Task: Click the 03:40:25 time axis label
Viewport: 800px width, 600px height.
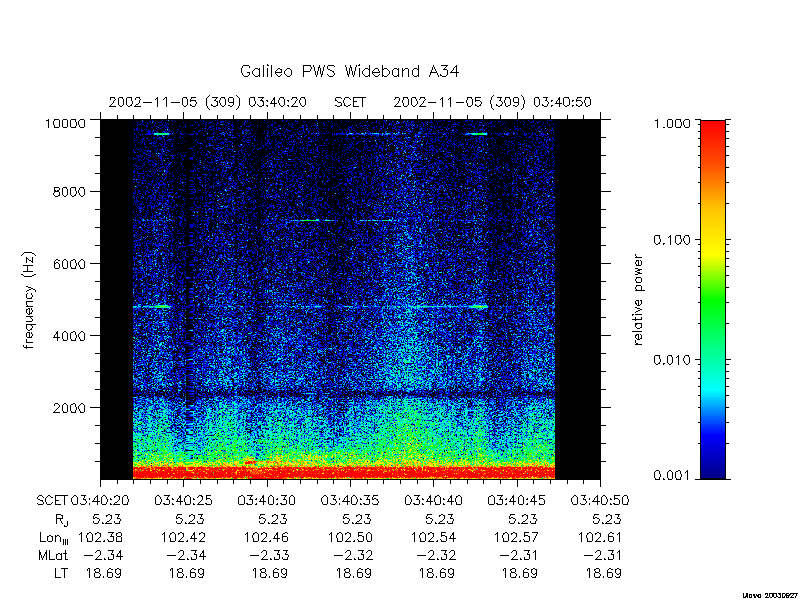Action: [x=184, y=501]
